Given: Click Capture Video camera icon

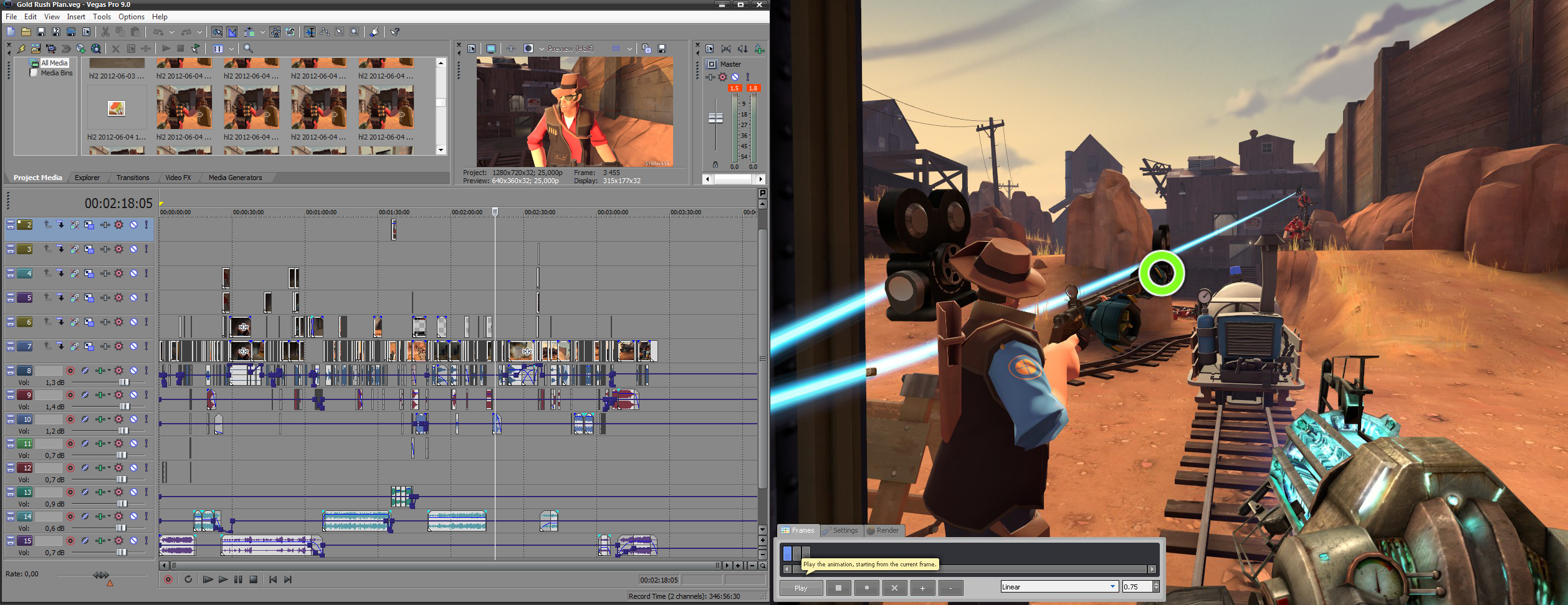Looking at the screenshot, I should (51, 49).
